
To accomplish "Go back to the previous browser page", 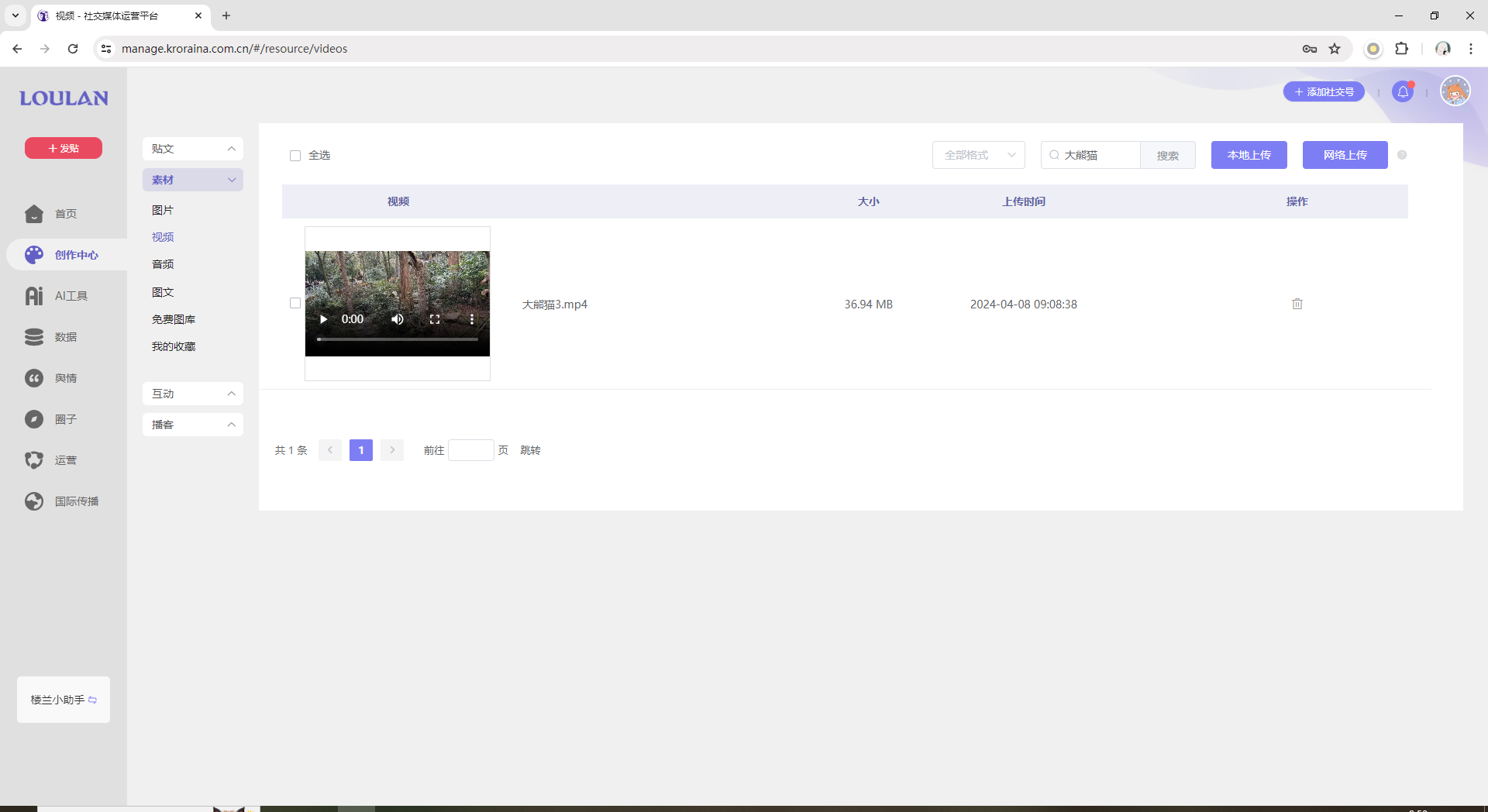I will 17,49.
